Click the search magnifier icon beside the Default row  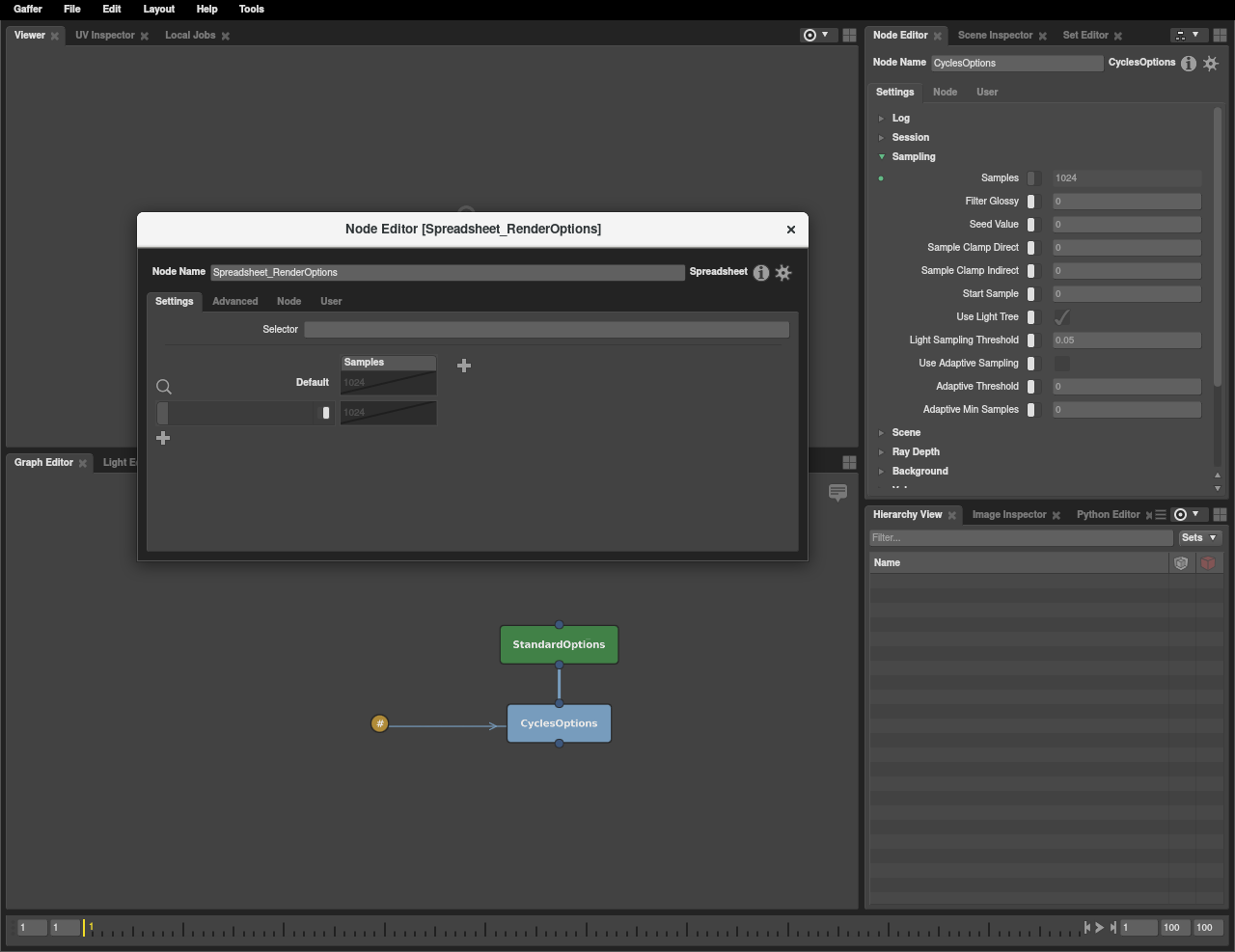coord(164,387)
